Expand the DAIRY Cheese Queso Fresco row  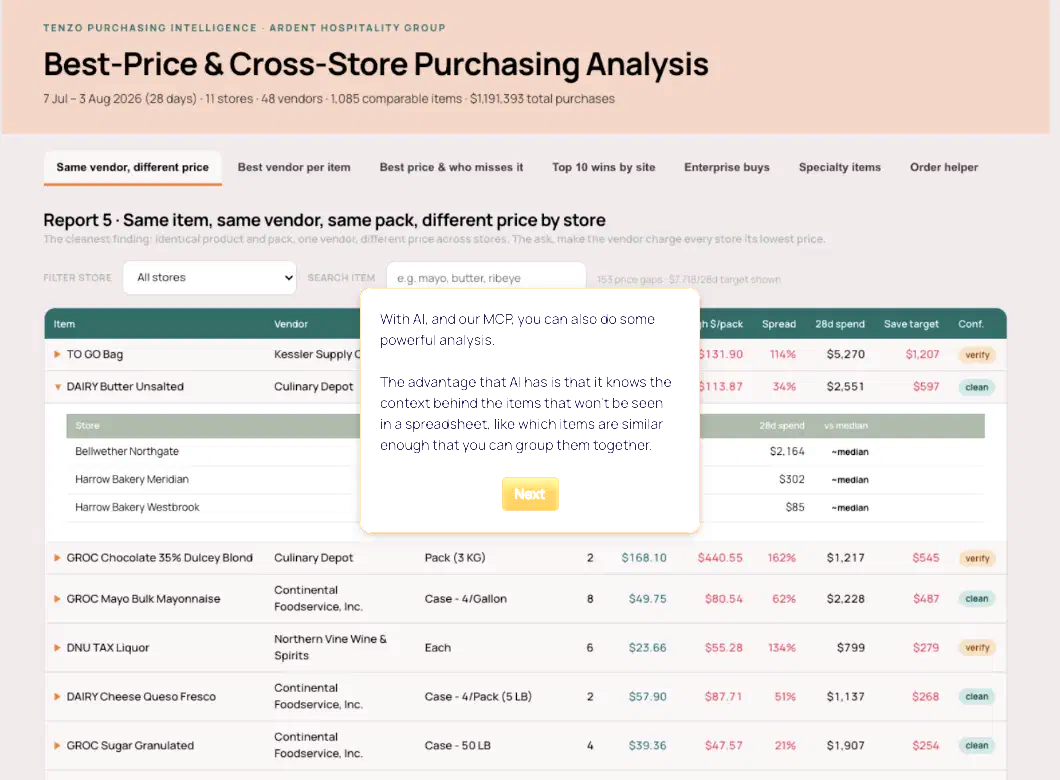57,696
